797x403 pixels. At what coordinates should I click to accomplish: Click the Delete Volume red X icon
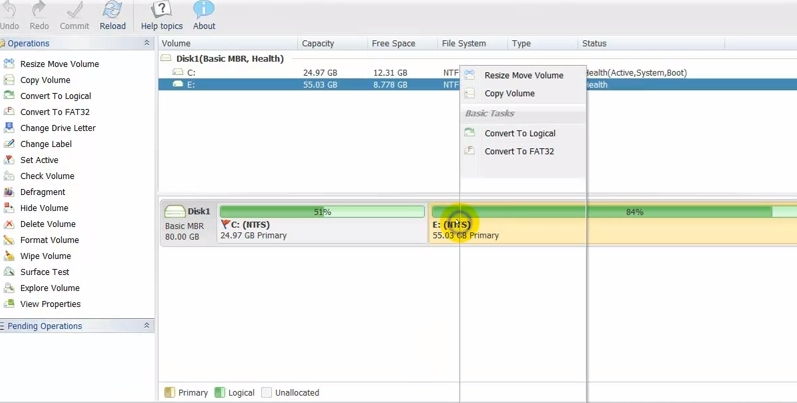[x=9, y=224]
